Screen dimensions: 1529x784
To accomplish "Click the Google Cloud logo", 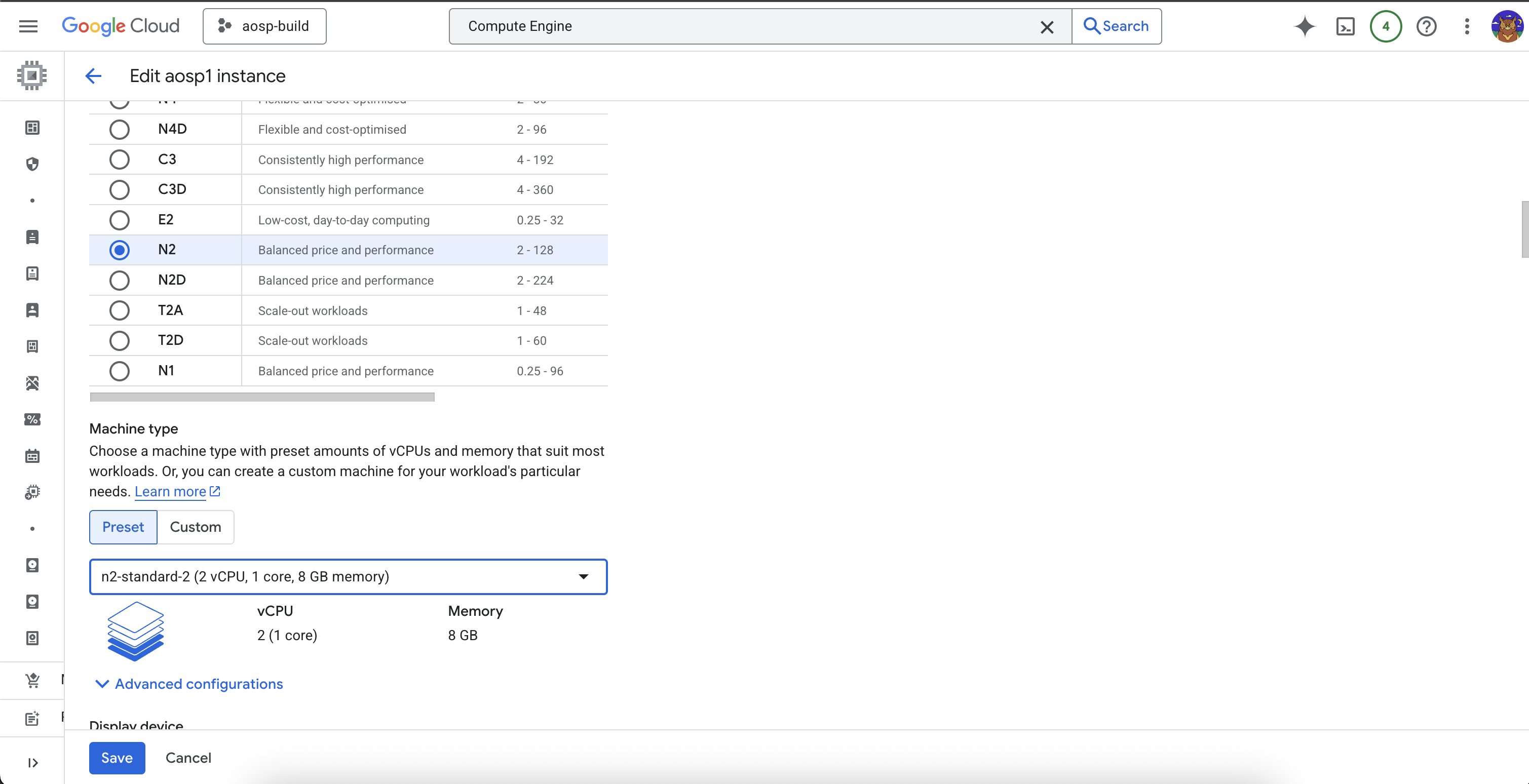I will point(121,26).
